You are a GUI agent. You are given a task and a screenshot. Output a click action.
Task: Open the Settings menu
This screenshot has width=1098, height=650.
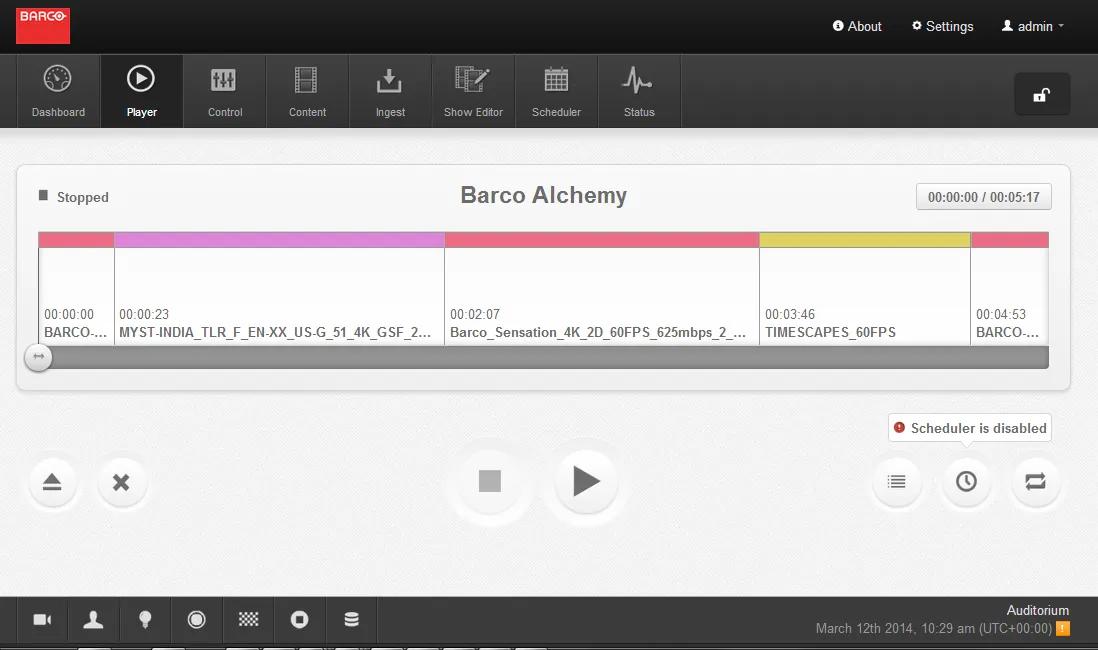(942, 27)
